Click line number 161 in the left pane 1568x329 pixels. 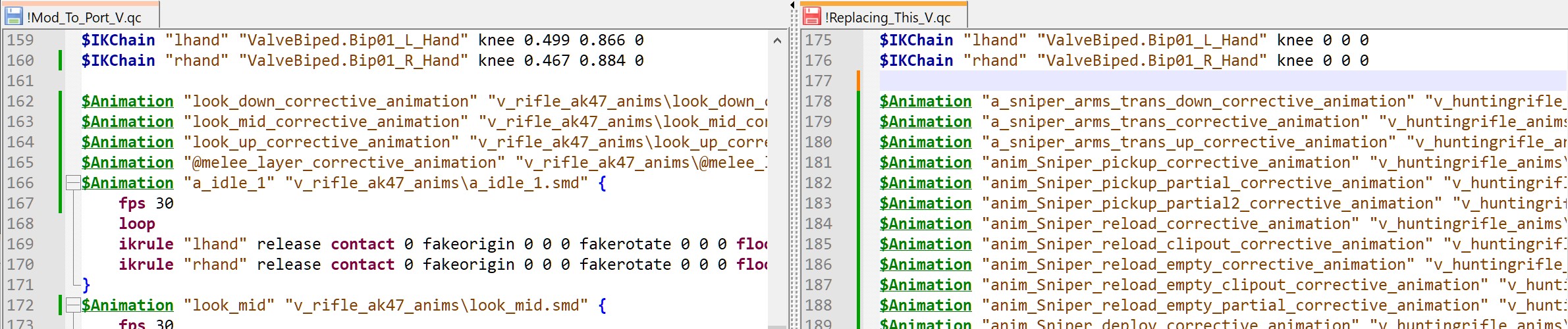20,81
